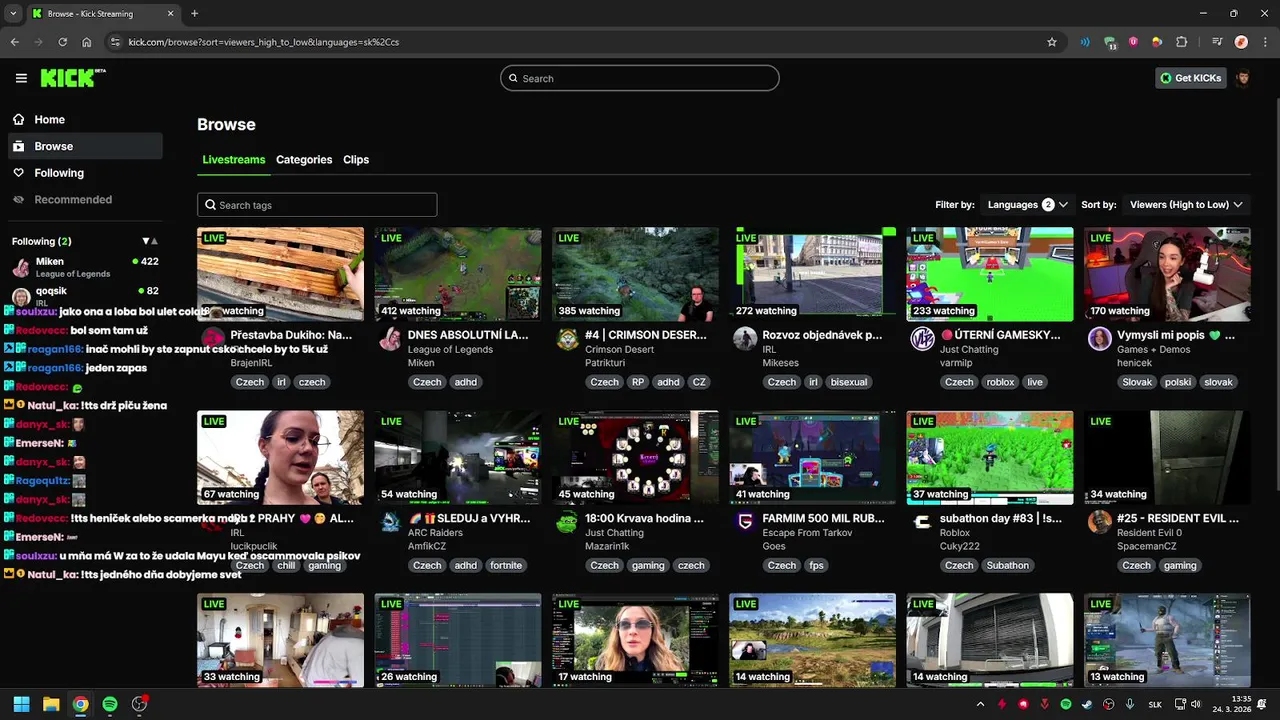Click the Miken channel avatar in Following list
The height and width of the screenshot is (720, 1280).
(x=21, y=267)
